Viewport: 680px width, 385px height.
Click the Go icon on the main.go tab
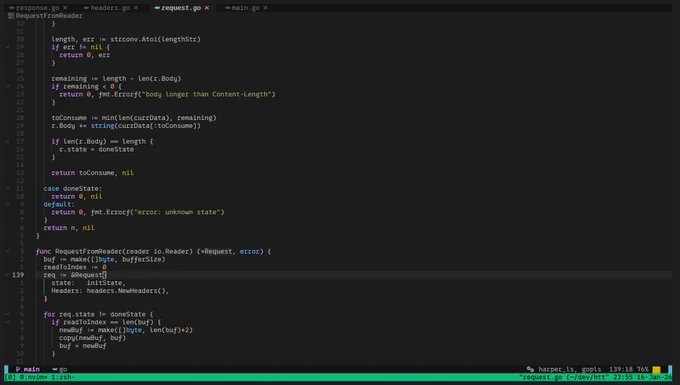[228, 8]
